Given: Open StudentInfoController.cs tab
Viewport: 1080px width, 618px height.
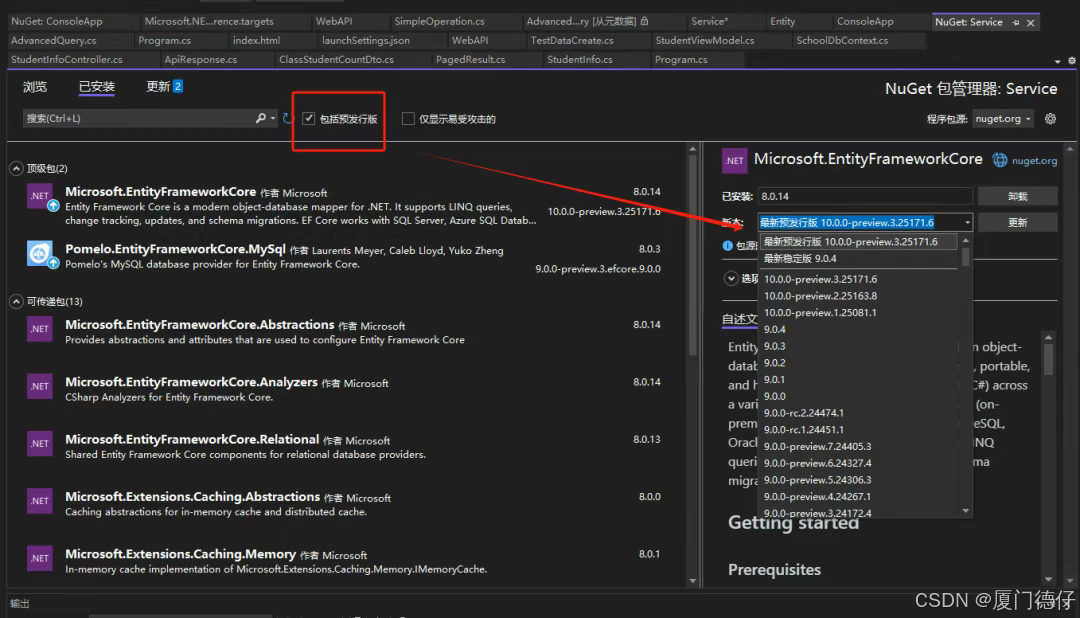Looking at the screenshot, I should pos(67,60).
